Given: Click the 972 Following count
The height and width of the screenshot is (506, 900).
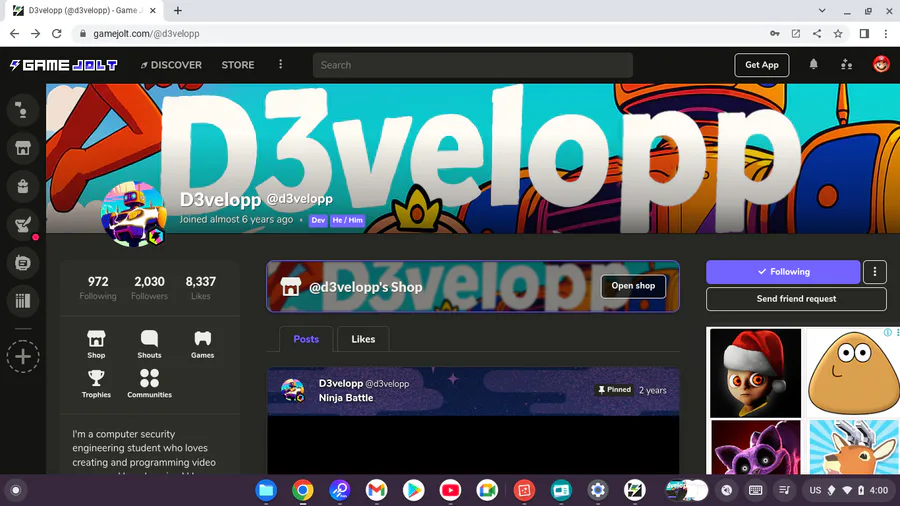Looking at the screenshot, I should [98, 287].
